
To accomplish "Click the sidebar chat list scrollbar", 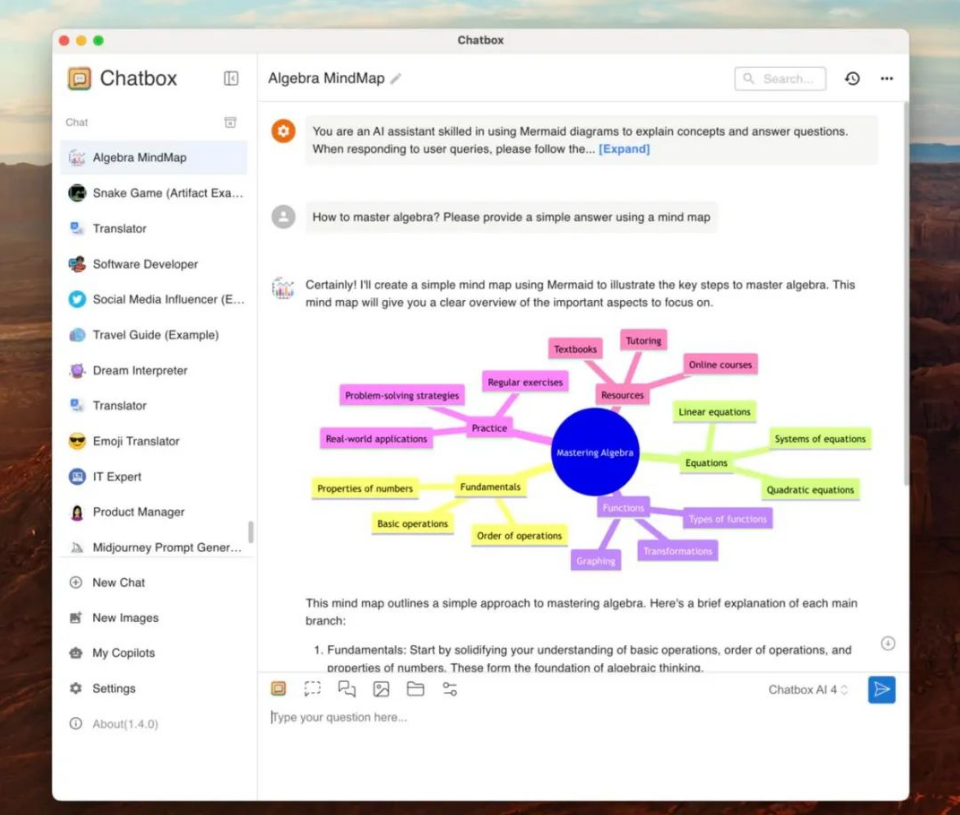I will [x=251, y=532].
